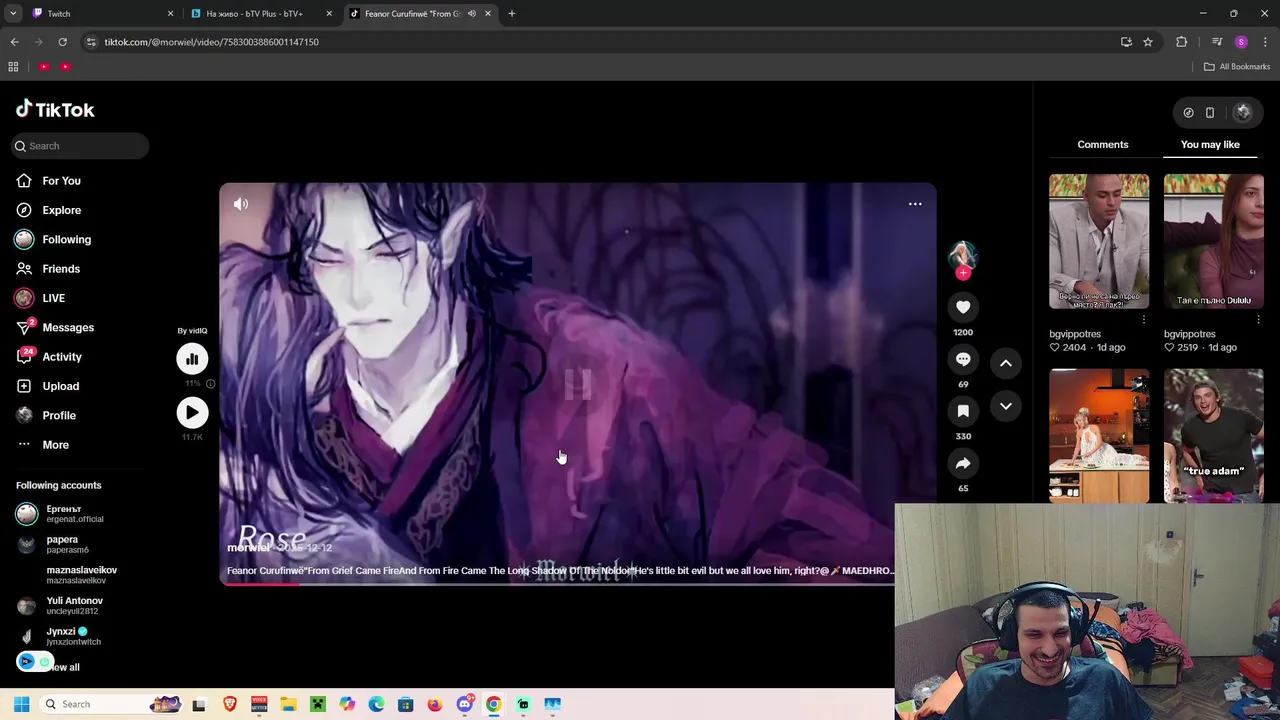Viewport: 1280px width, 720px height.
Task: Like the video with the heart icon
Action: tap(963, 307)
